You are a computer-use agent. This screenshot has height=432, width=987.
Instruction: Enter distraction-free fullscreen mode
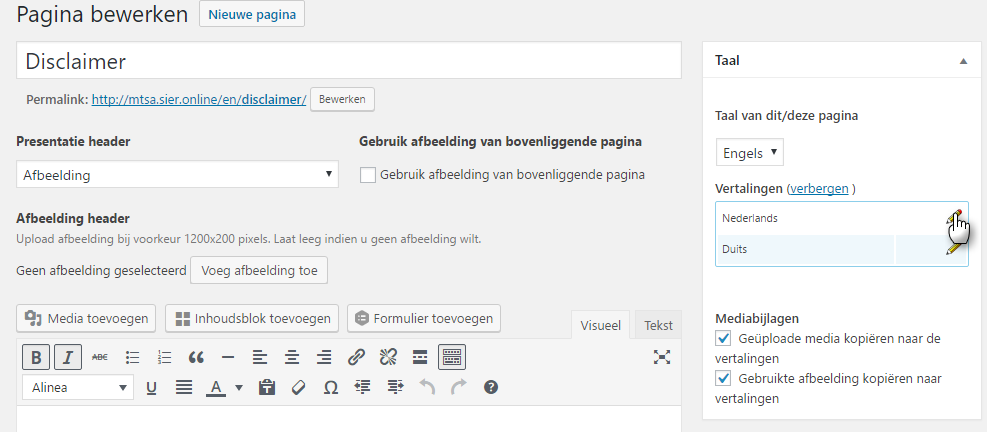pos(661,357)
